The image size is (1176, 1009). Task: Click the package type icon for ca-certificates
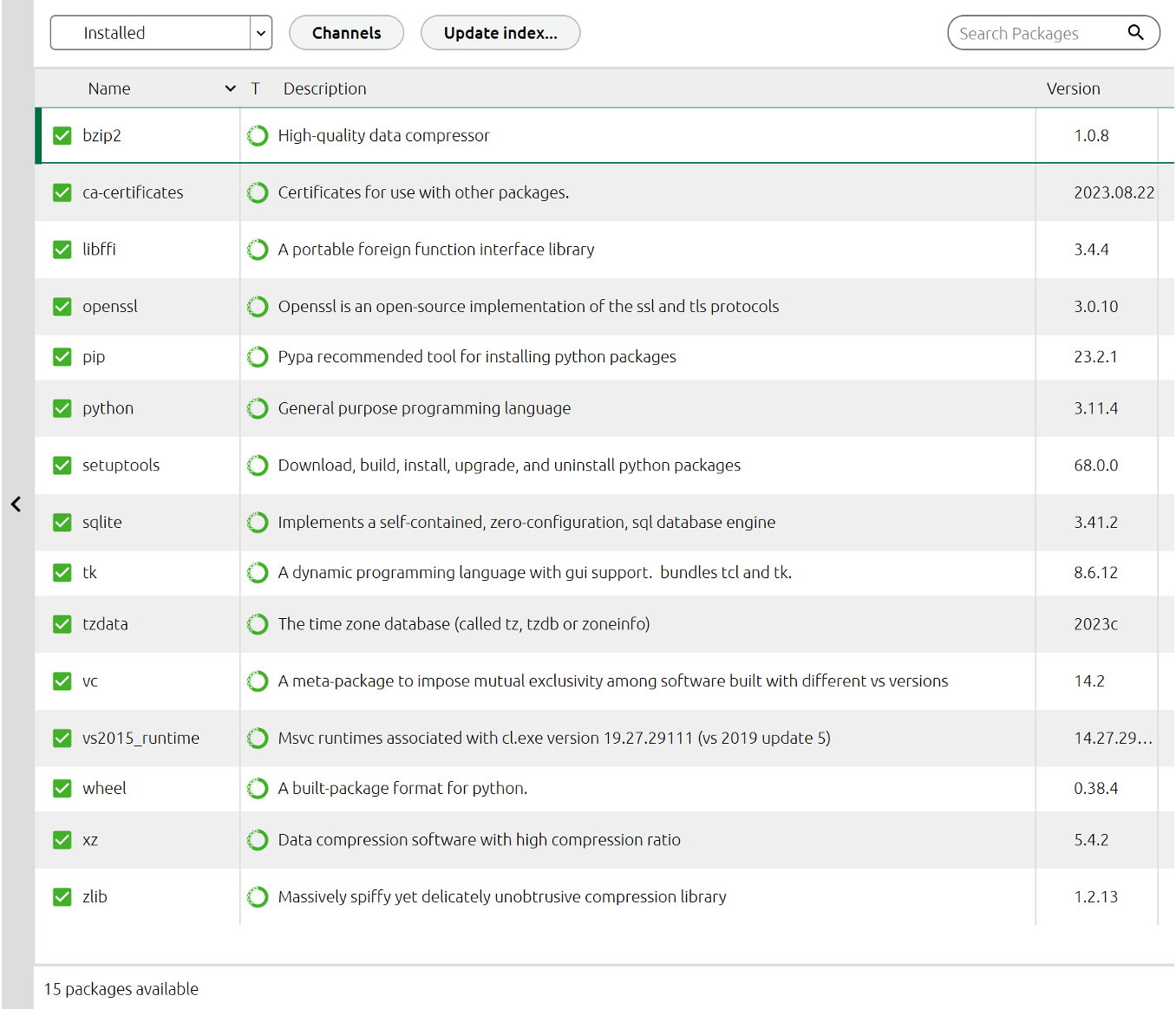pos(258,192)
